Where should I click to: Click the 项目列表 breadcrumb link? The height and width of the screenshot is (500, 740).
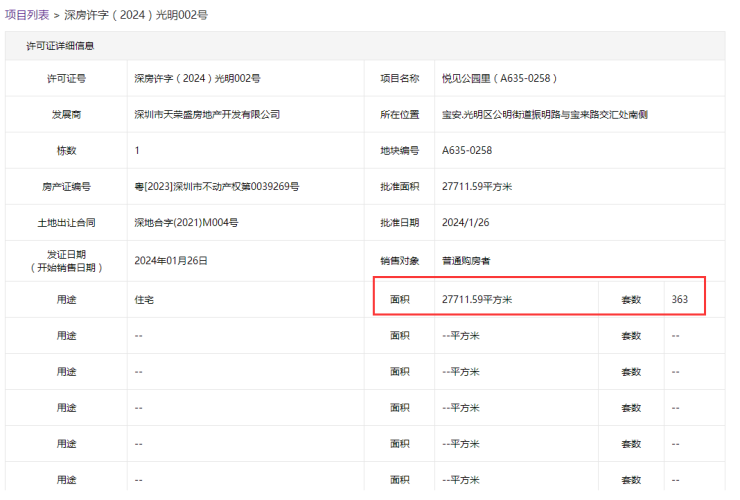27,15
